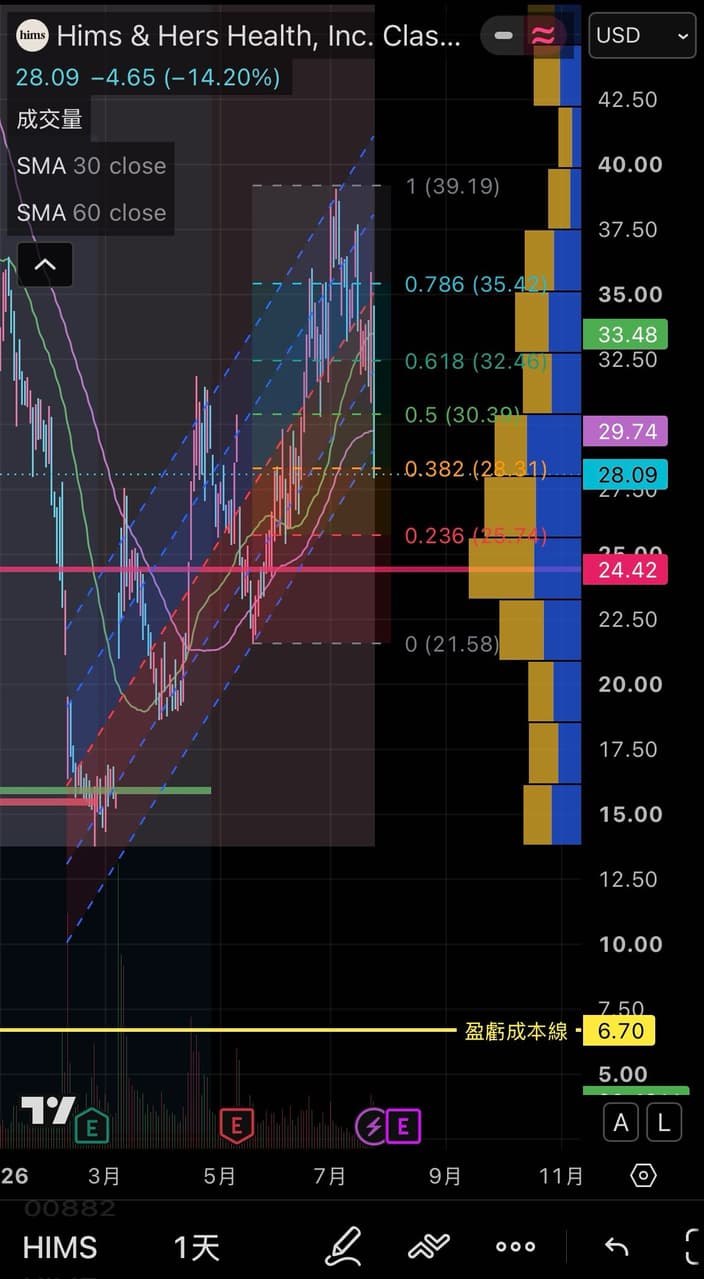Click the yellow 6.70 cost price label
This screenshot has width=704, height=1279.
click(620, 1031)
